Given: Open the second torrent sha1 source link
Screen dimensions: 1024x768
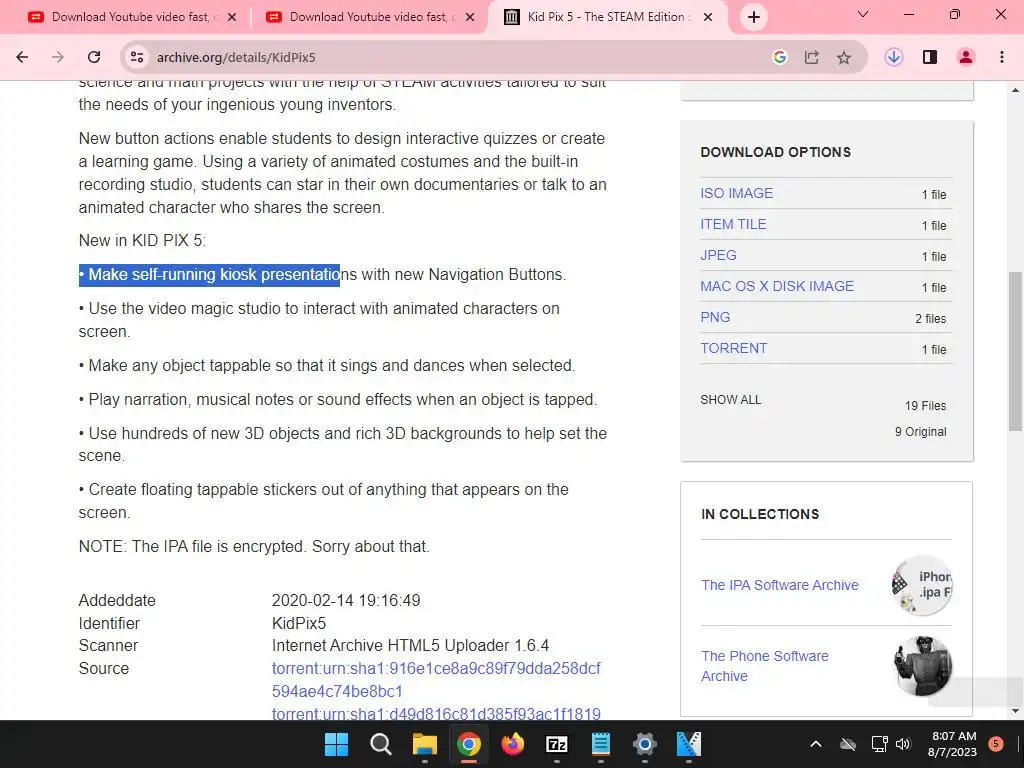Looking at the screenshot, I should point(436,714).
